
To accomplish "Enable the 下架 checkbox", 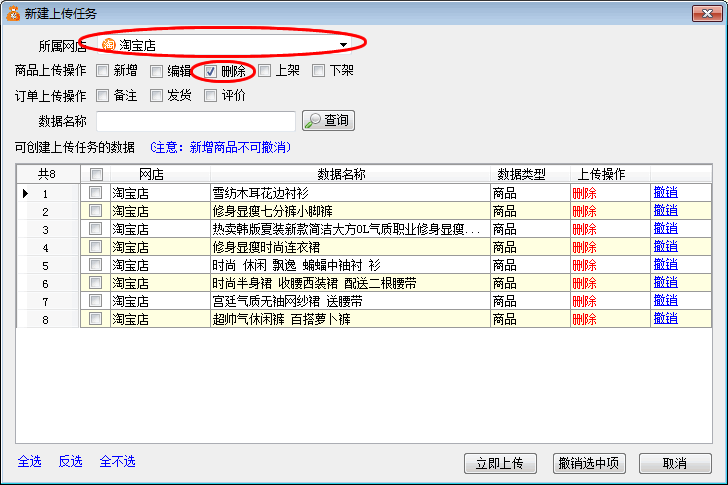I will point(318,71).
